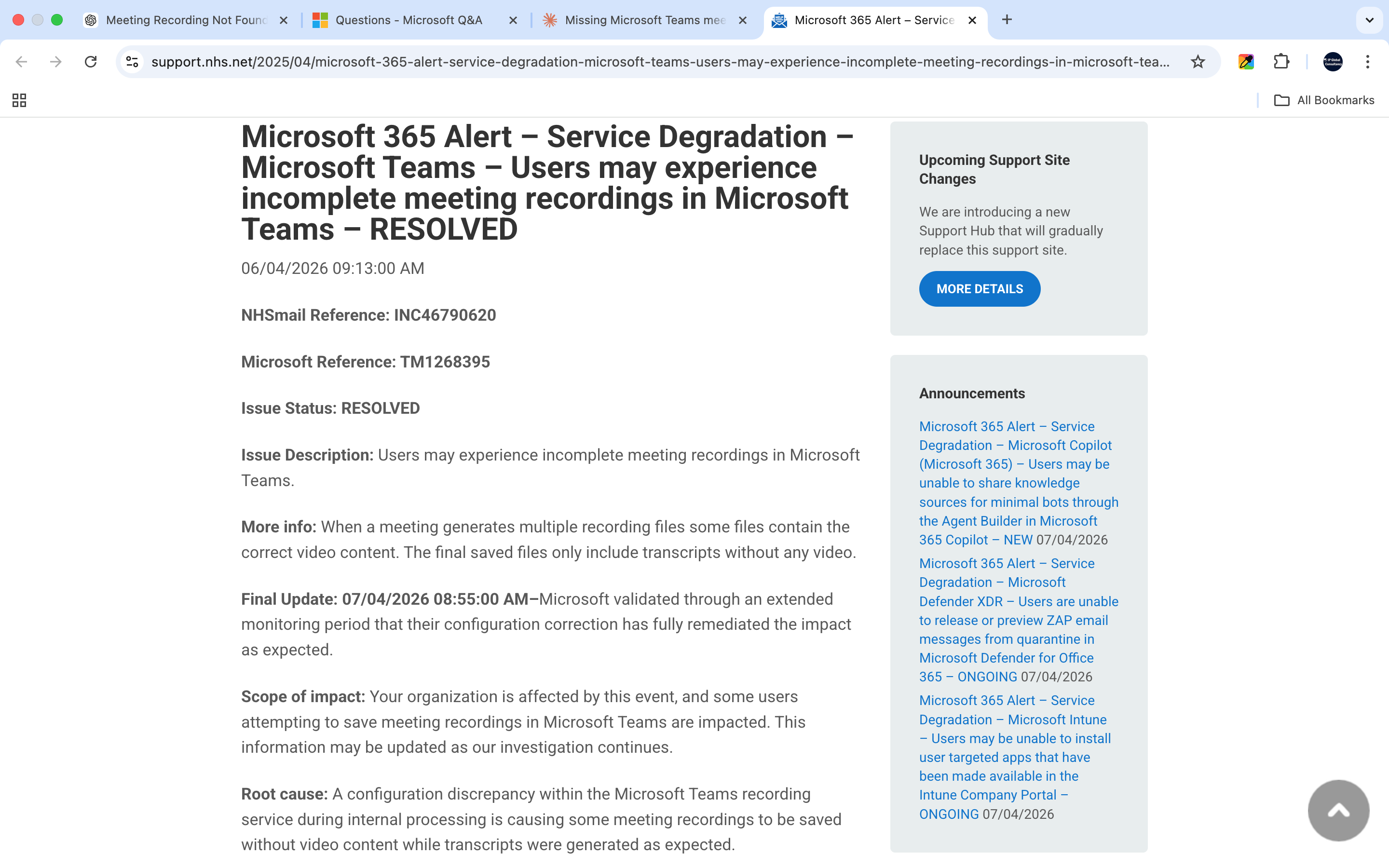Open the Microsoft Intune announcement link
The image size is (1389, 868).
tap(1015, 757)
